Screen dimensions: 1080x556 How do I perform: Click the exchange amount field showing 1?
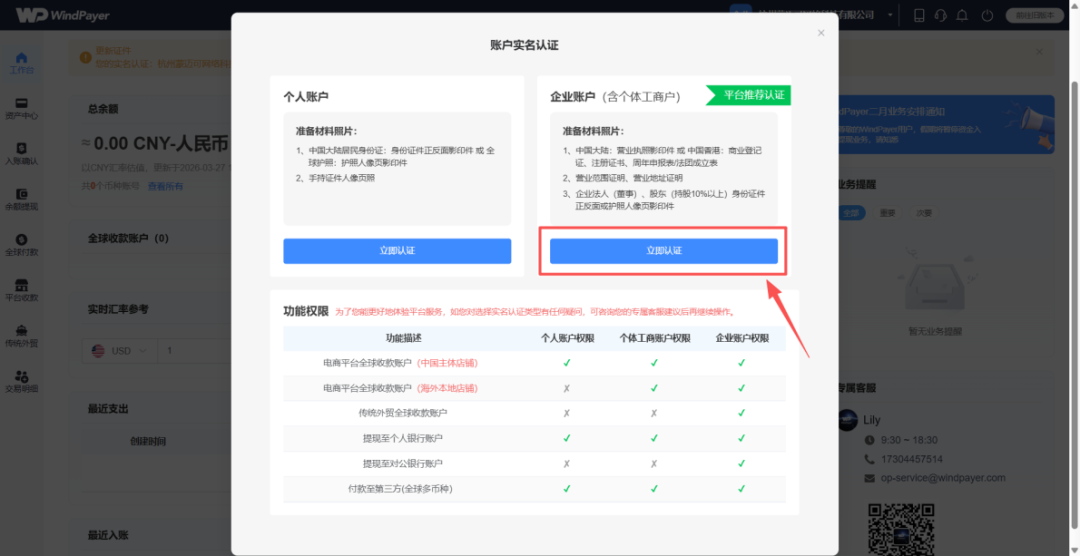194,351
